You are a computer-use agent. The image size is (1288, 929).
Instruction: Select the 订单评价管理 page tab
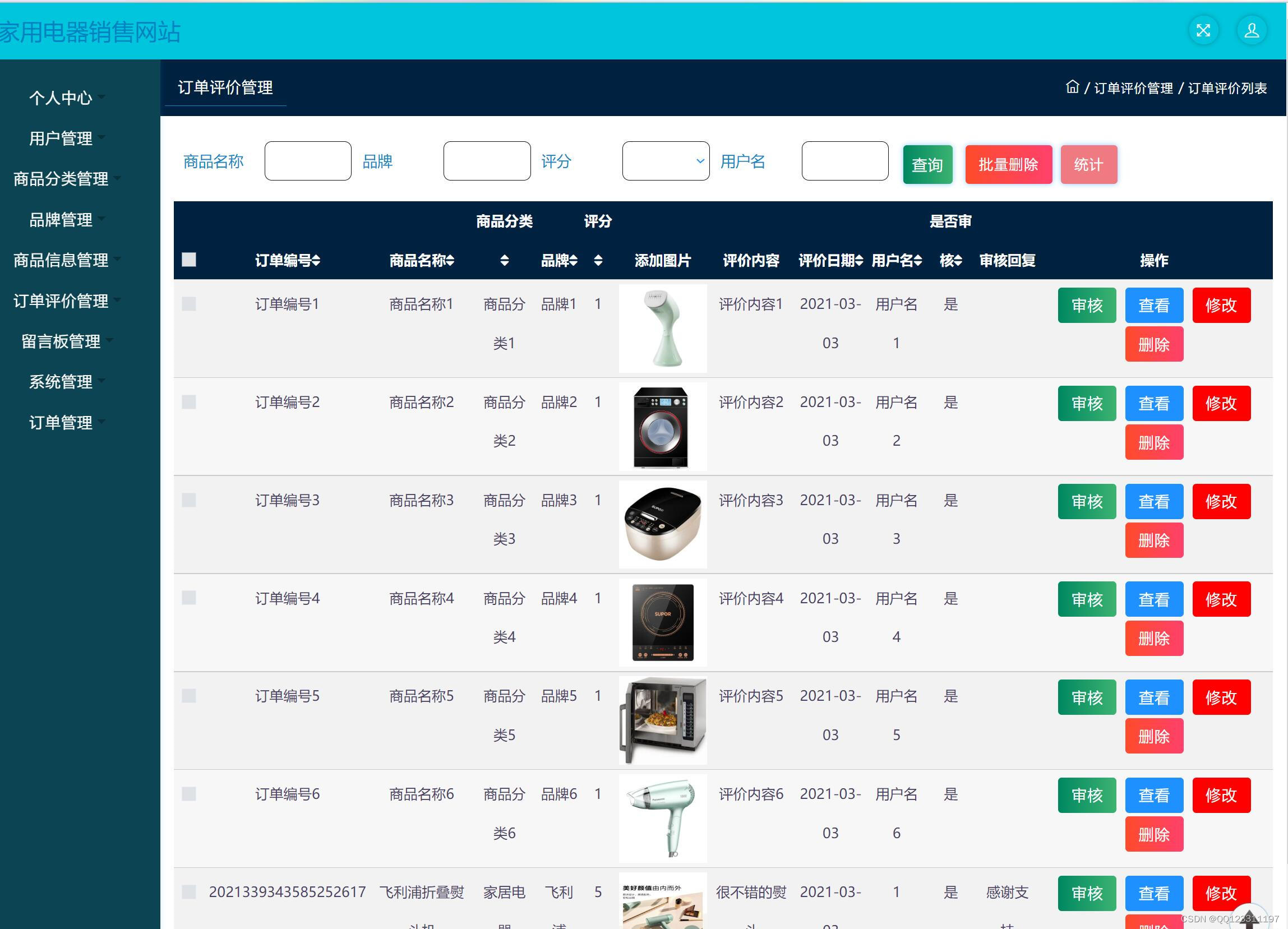pyautogui.click(x=225, y=87)
